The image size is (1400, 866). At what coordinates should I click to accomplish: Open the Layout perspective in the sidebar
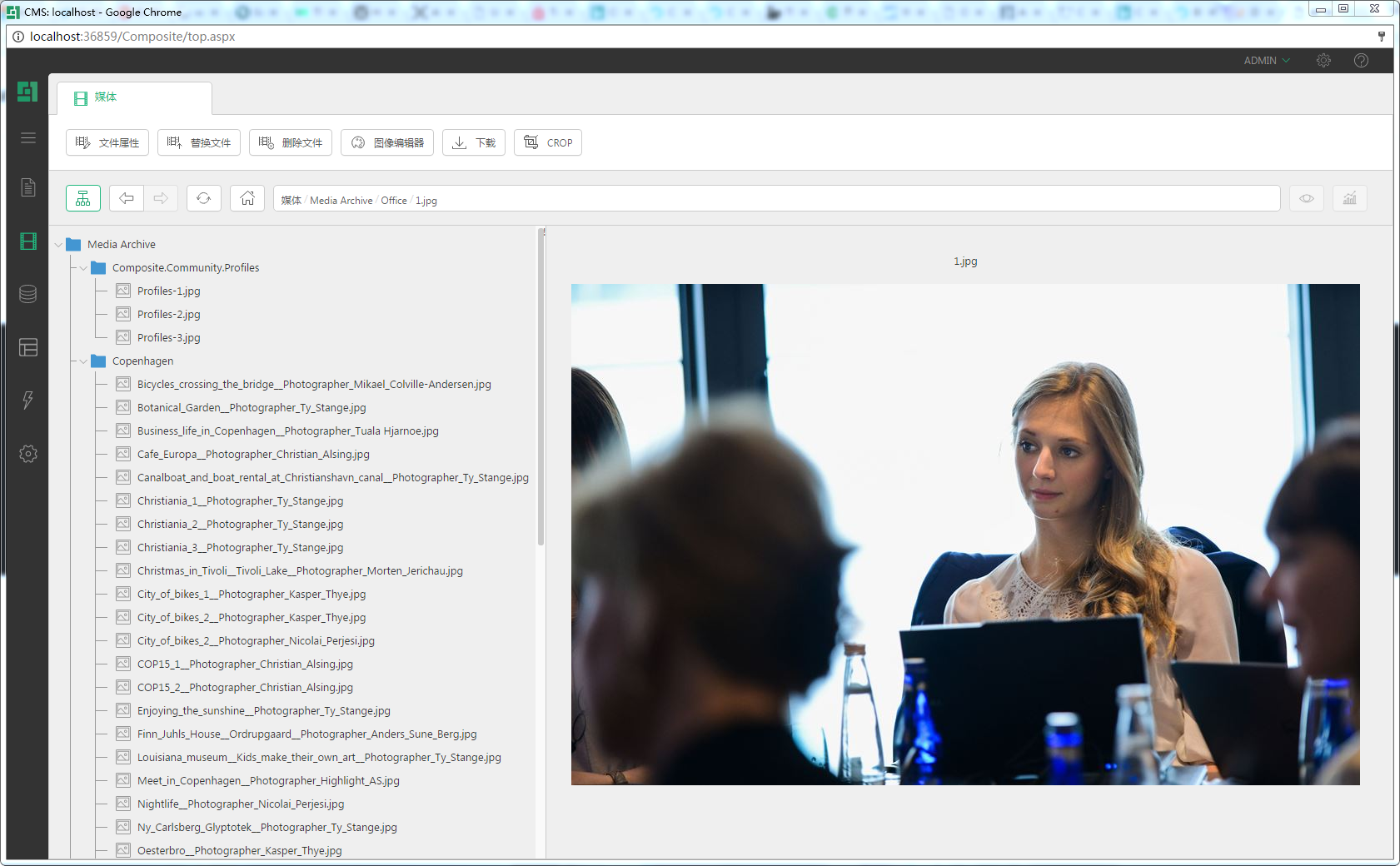pyautogui.click(x=28, y=347)
